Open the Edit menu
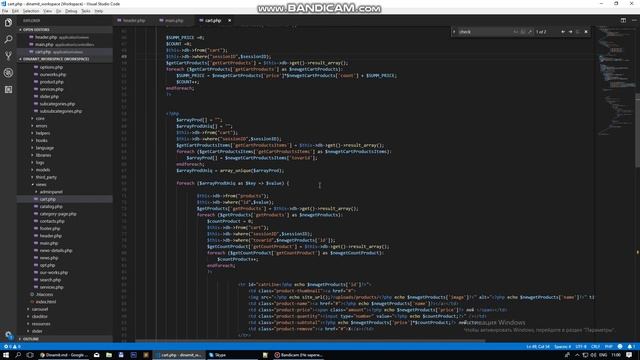This screenshot has width=640, height=360. (16, 11)
